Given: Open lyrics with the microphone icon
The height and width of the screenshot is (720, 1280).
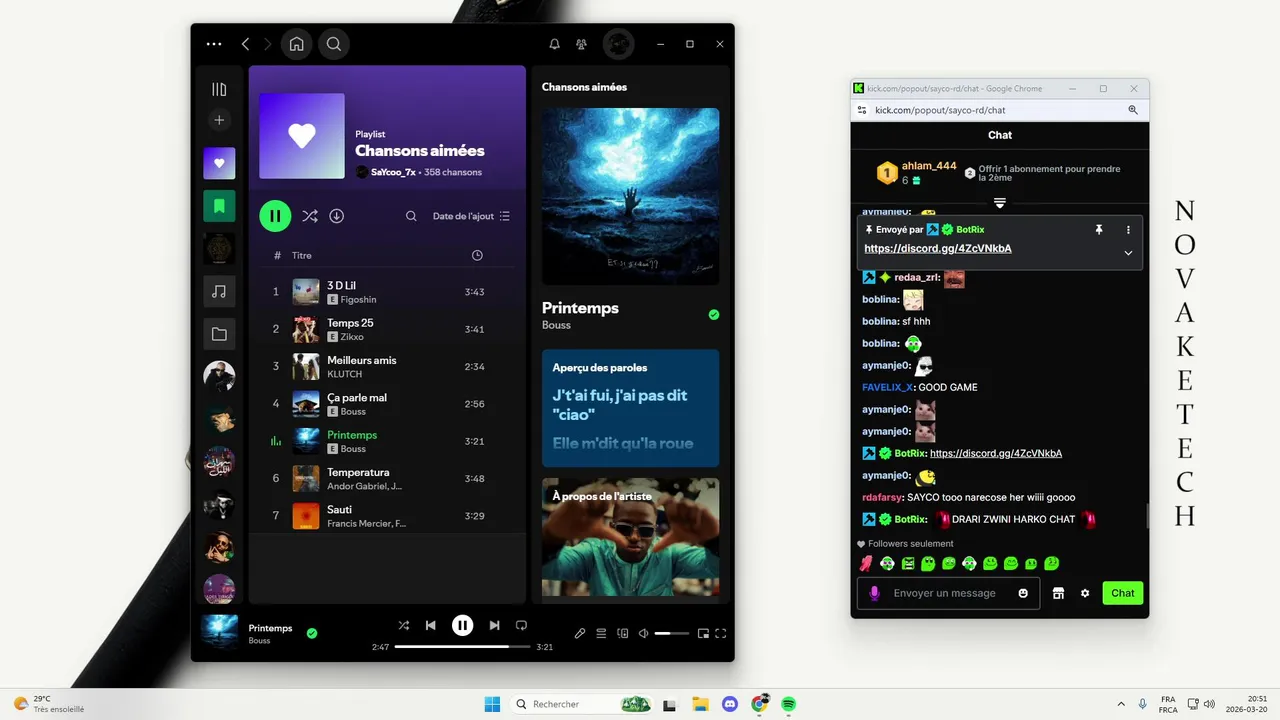Looking at the screenshot, I should click(580, 633).
